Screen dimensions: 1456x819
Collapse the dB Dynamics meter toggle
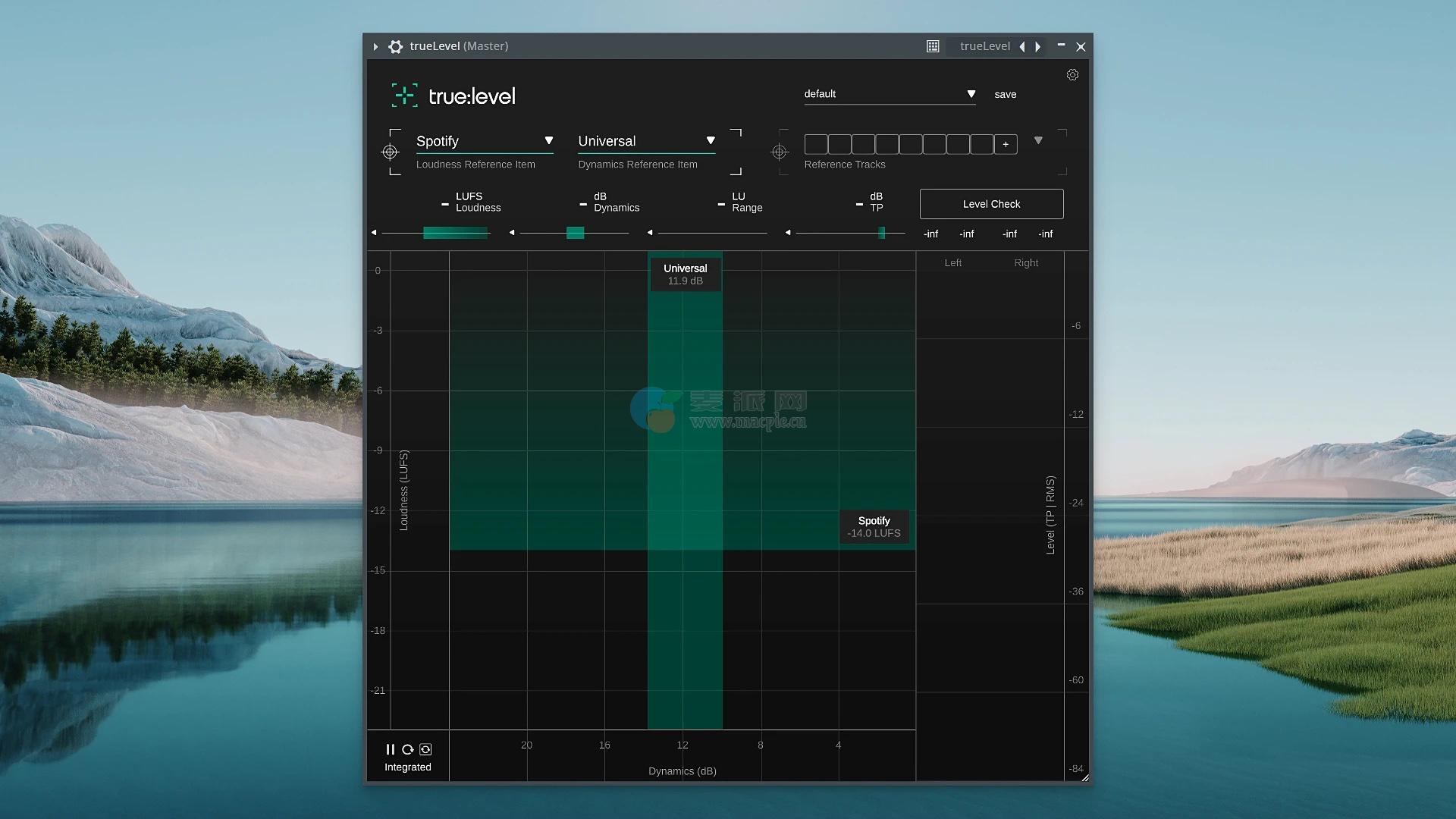(583, 205)
